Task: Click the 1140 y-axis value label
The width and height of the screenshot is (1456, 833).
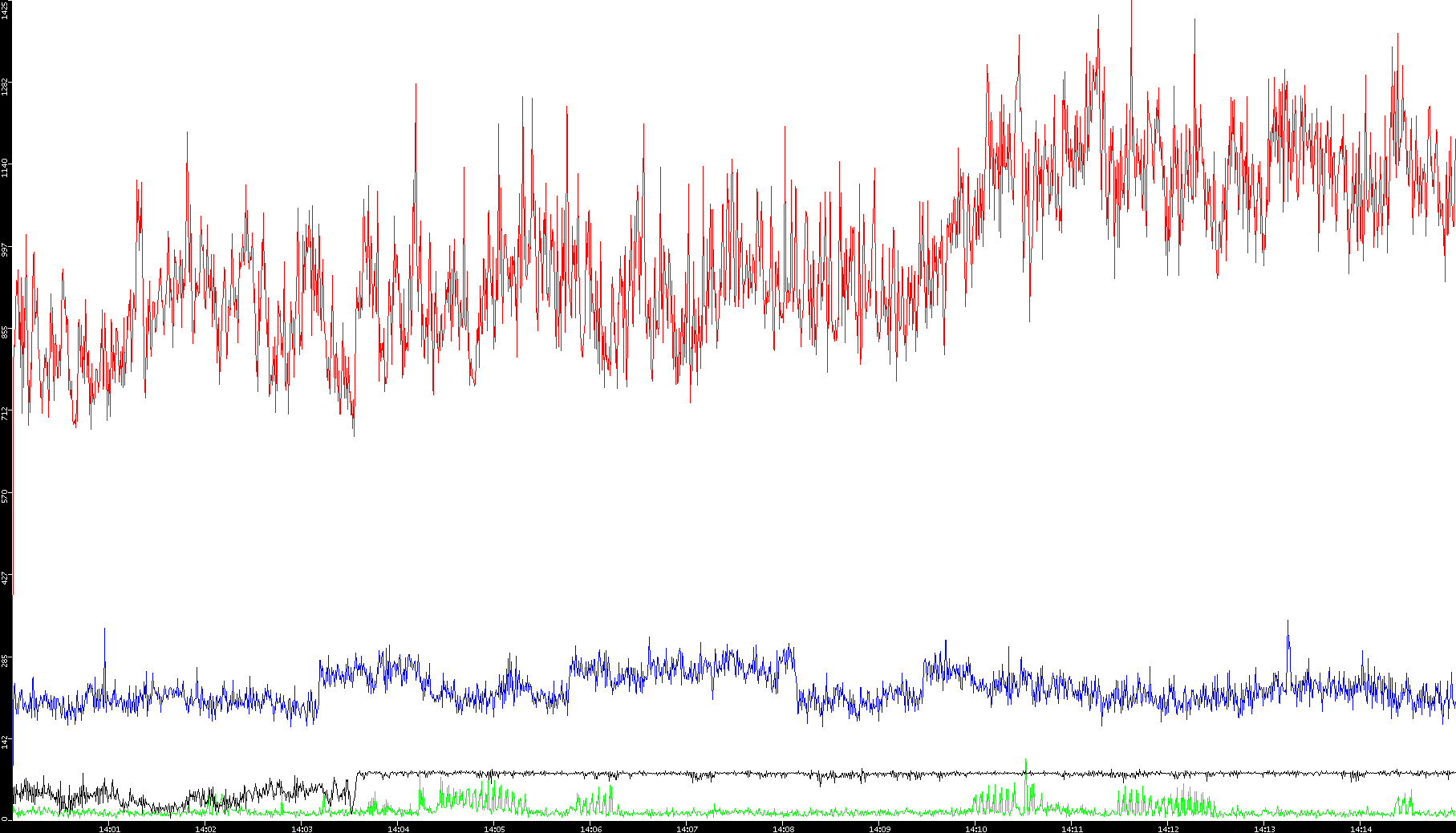Action: (x=5, y=168)
